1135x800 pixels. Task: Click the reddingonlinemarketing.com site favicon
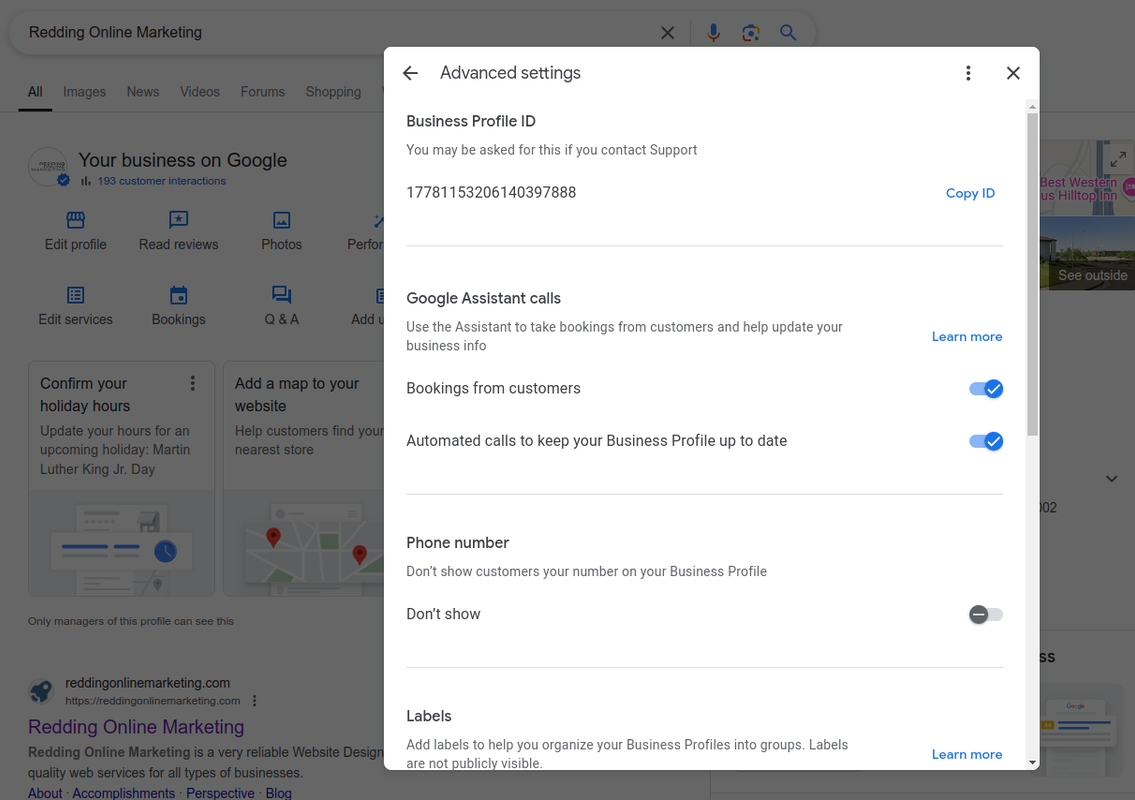pos(41,691)
